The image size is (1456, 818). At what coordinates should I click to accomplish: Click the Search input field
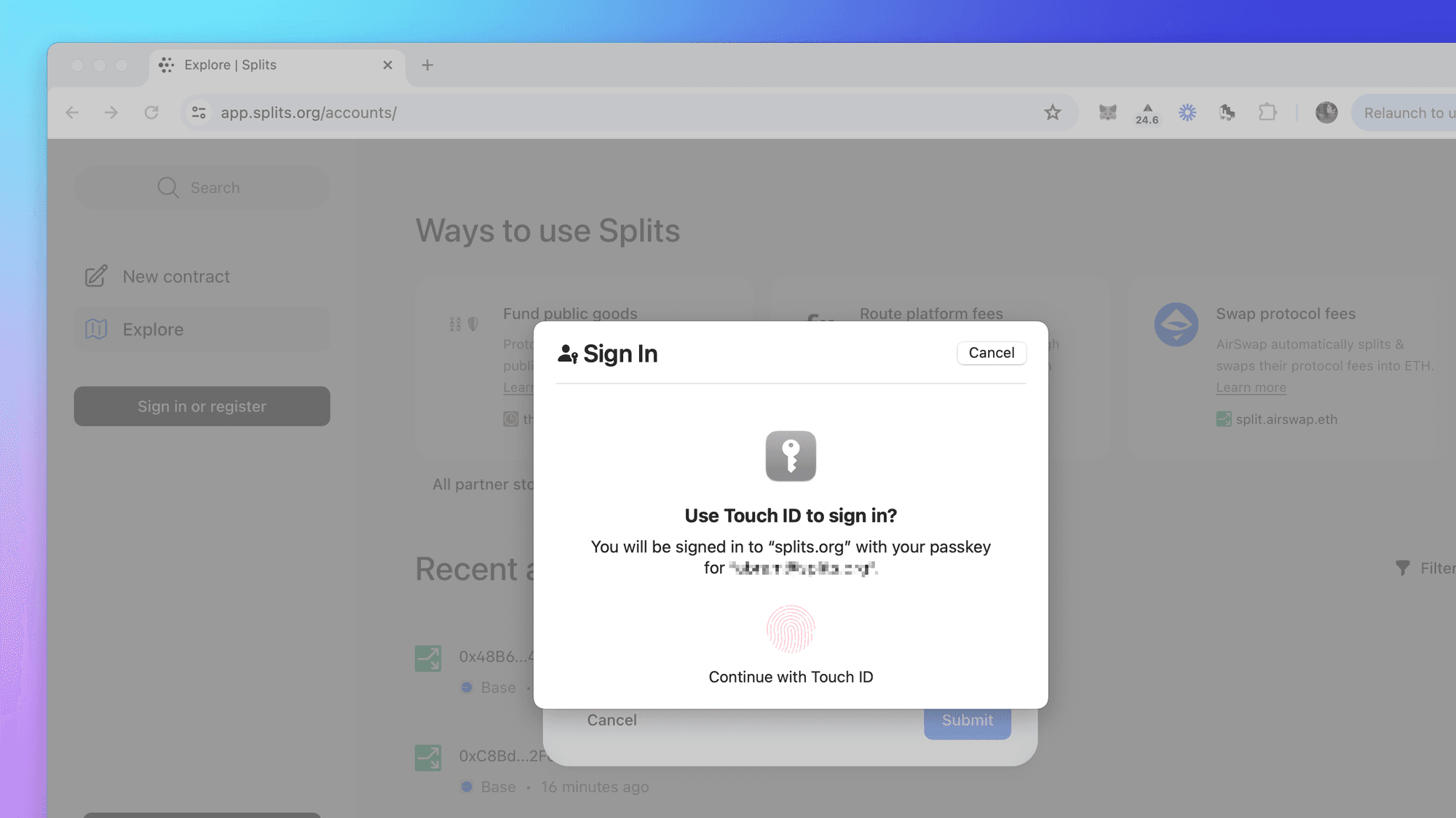(201, 188)
